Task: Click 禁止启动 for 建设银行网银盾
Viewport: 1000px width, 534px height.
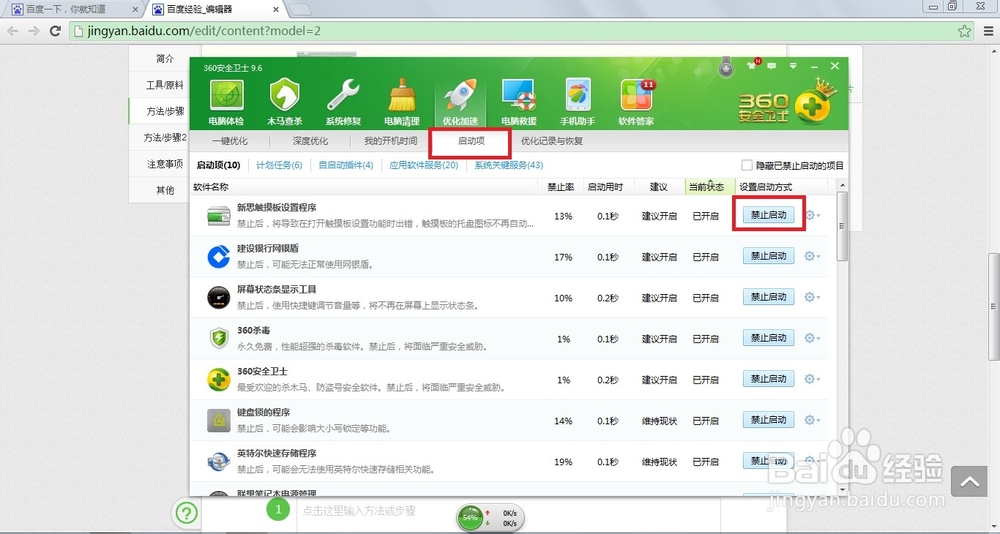Action: click(768, 256)
